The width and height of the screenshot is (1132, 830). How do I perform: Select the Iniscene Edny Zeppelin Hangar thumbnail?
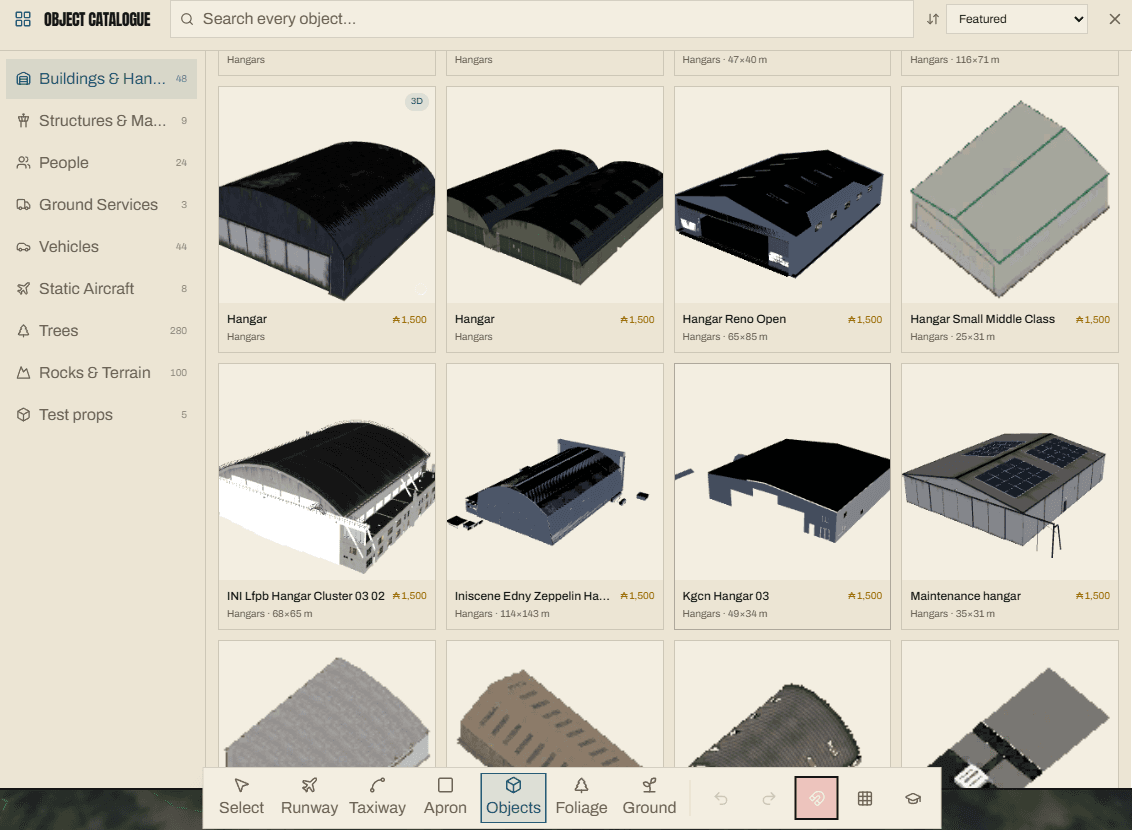[x=554, y=472]
